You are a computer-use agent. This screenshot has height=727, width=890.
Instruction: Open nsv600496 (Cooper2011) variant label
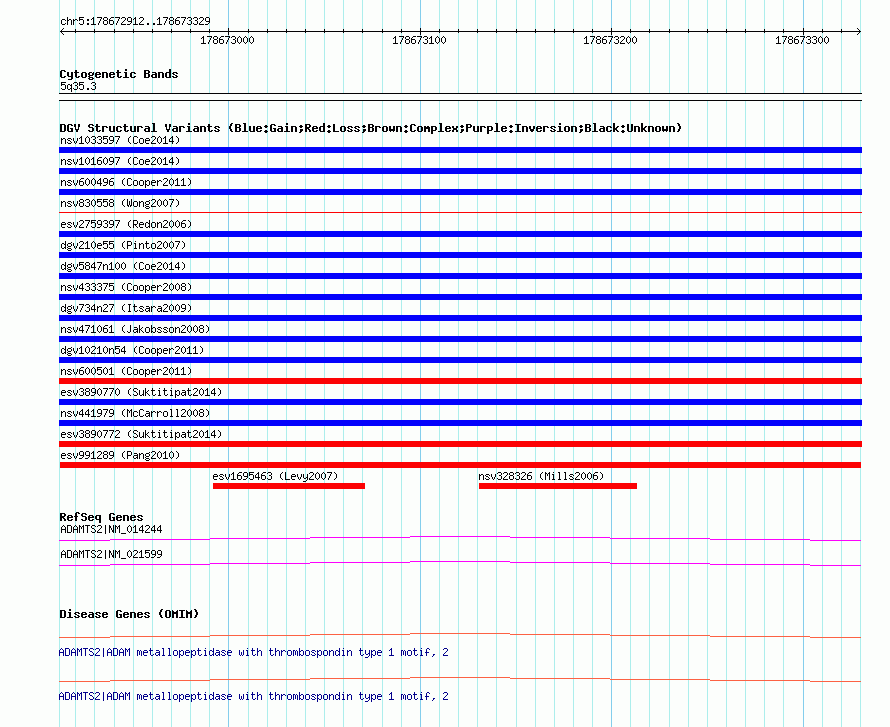126,182
